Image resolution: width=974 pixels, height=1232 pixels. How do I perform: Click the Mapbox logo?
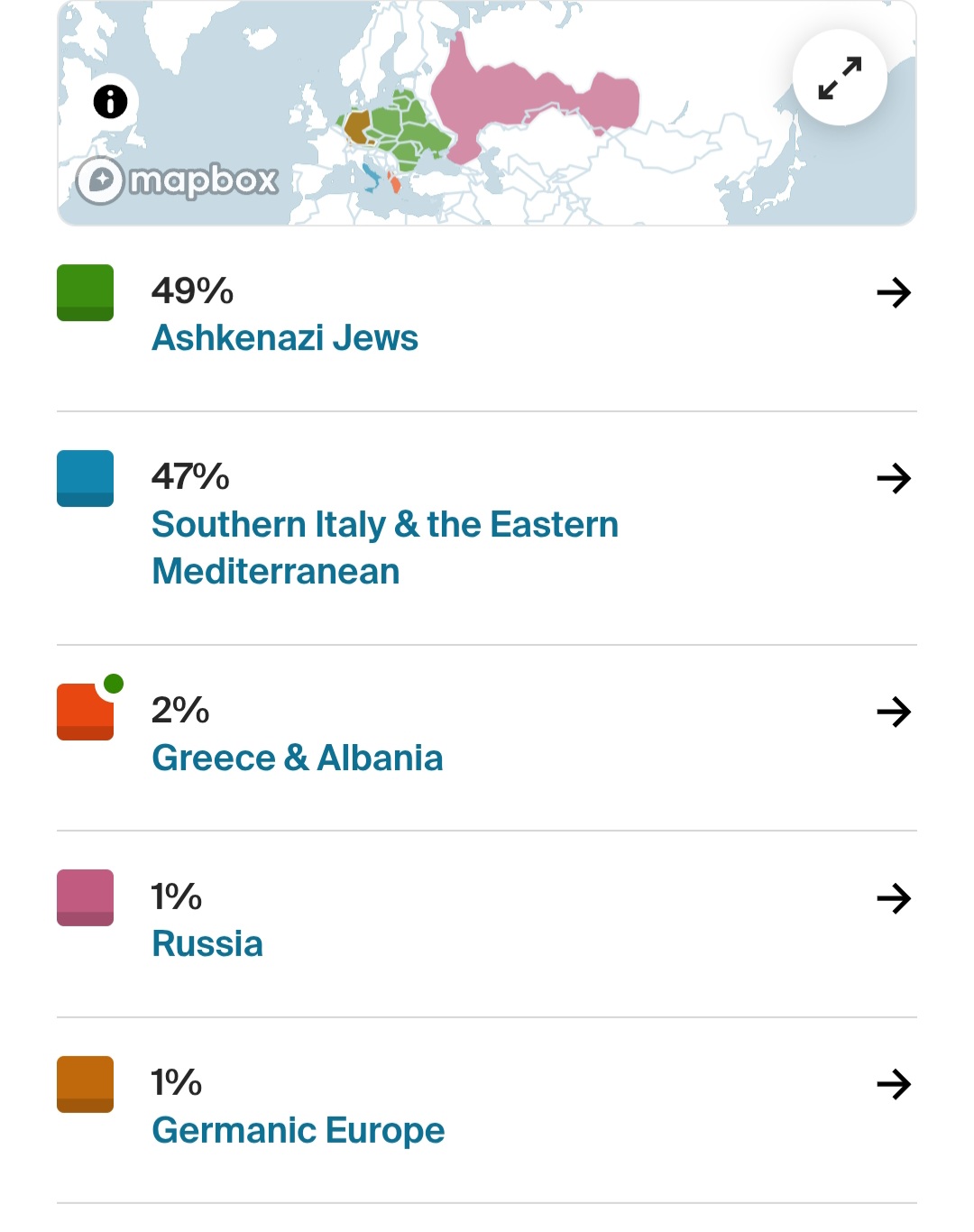178,180
